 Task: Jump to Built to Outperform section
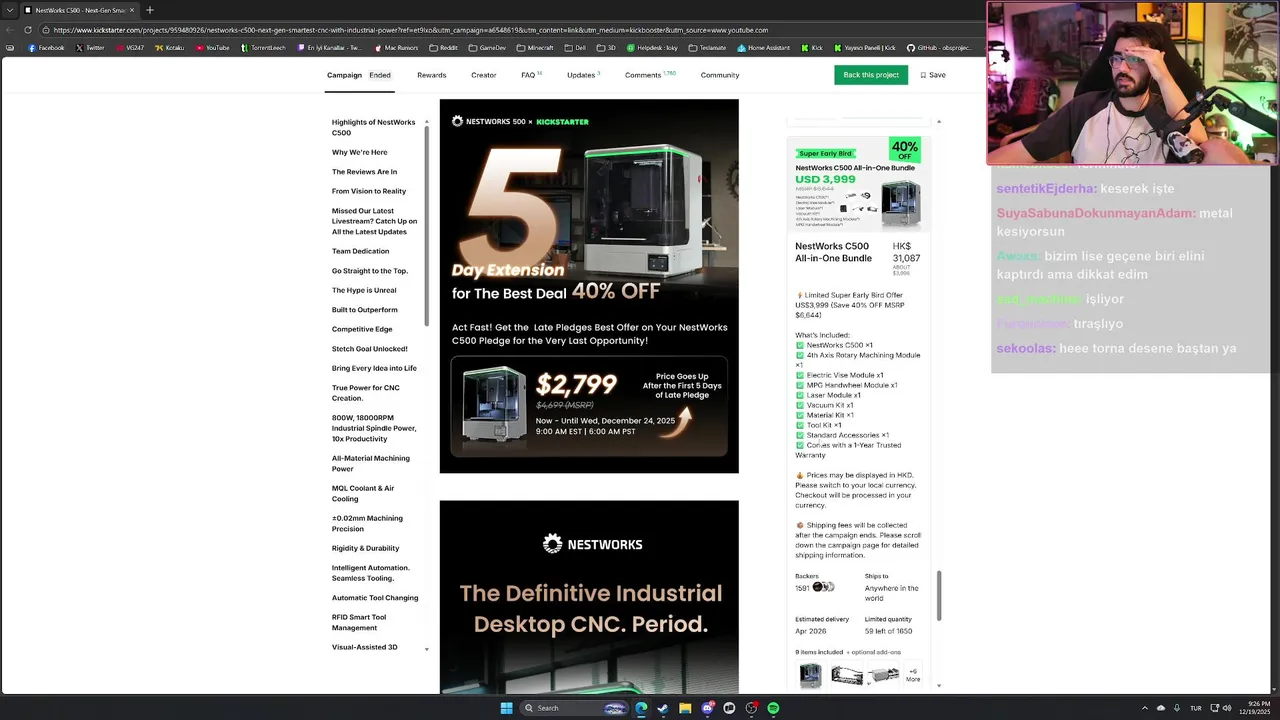click(364, 310)
